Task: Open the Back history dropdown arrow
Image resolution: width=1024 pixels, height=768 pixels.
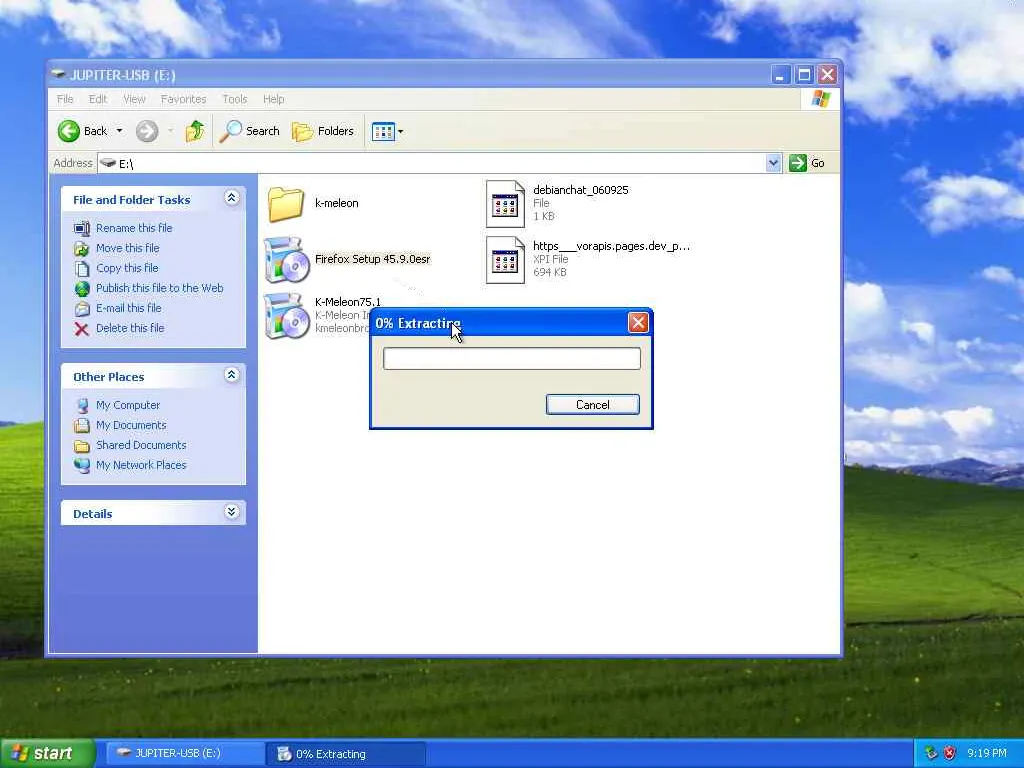Action: (x=120, y=131)
